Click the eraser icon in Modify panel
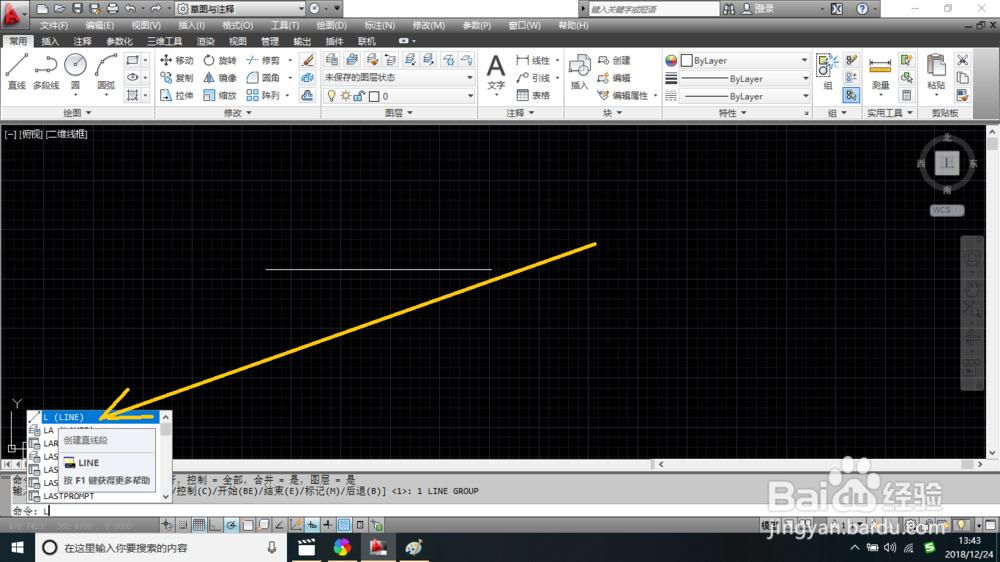The height and width of the screenshot is (562, 1000). pyautogui.click(x=307, y=60)
